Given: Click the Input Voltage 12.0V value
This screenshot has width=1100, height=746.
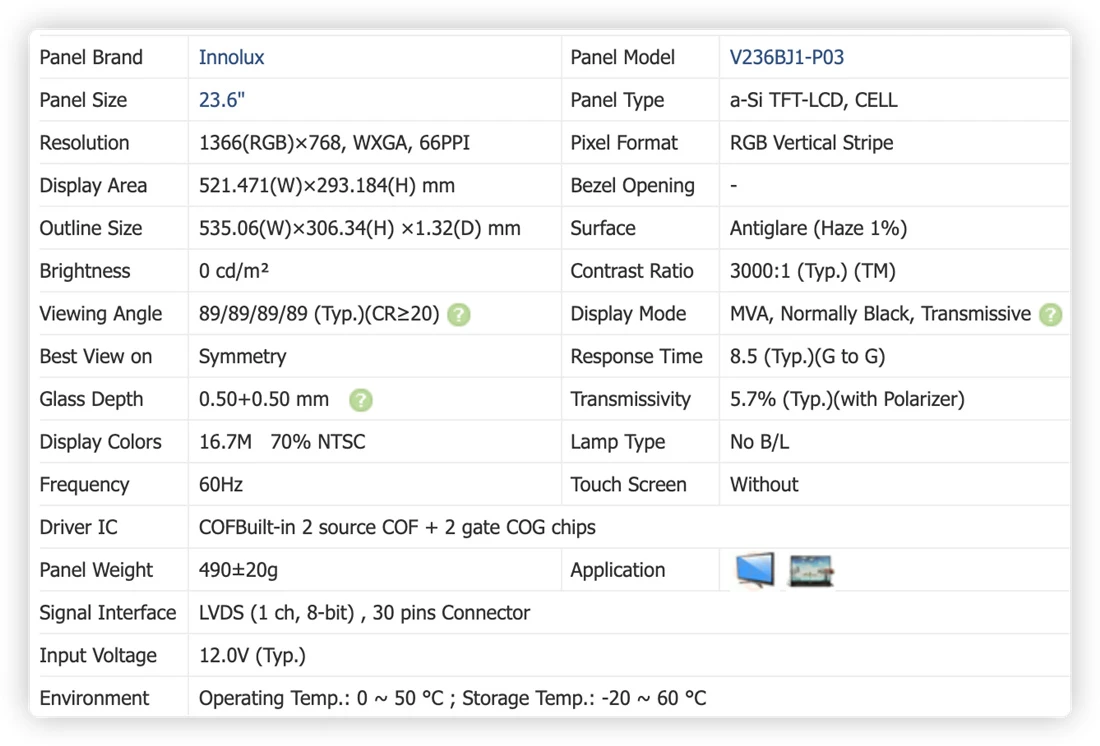Looking at the screenshot, I should point(253,656).
